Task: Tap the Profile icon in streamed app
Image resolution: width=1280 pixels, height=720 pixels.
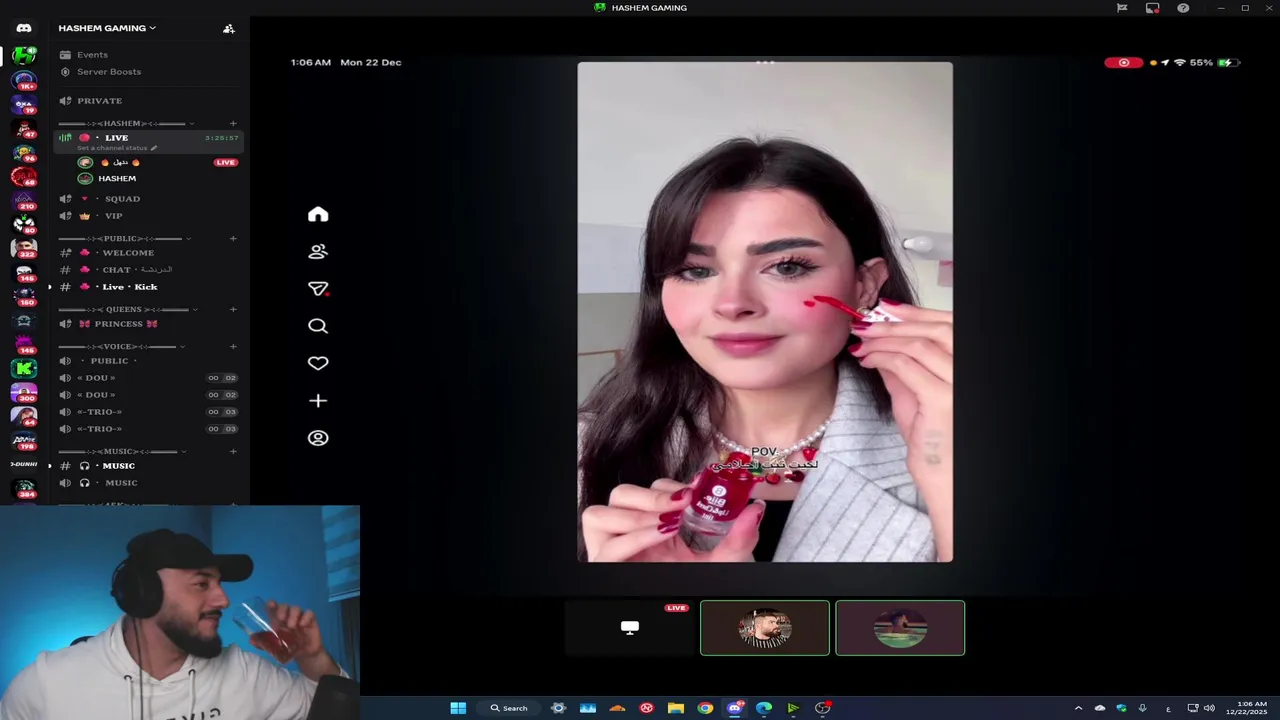Action: (318, 438)
